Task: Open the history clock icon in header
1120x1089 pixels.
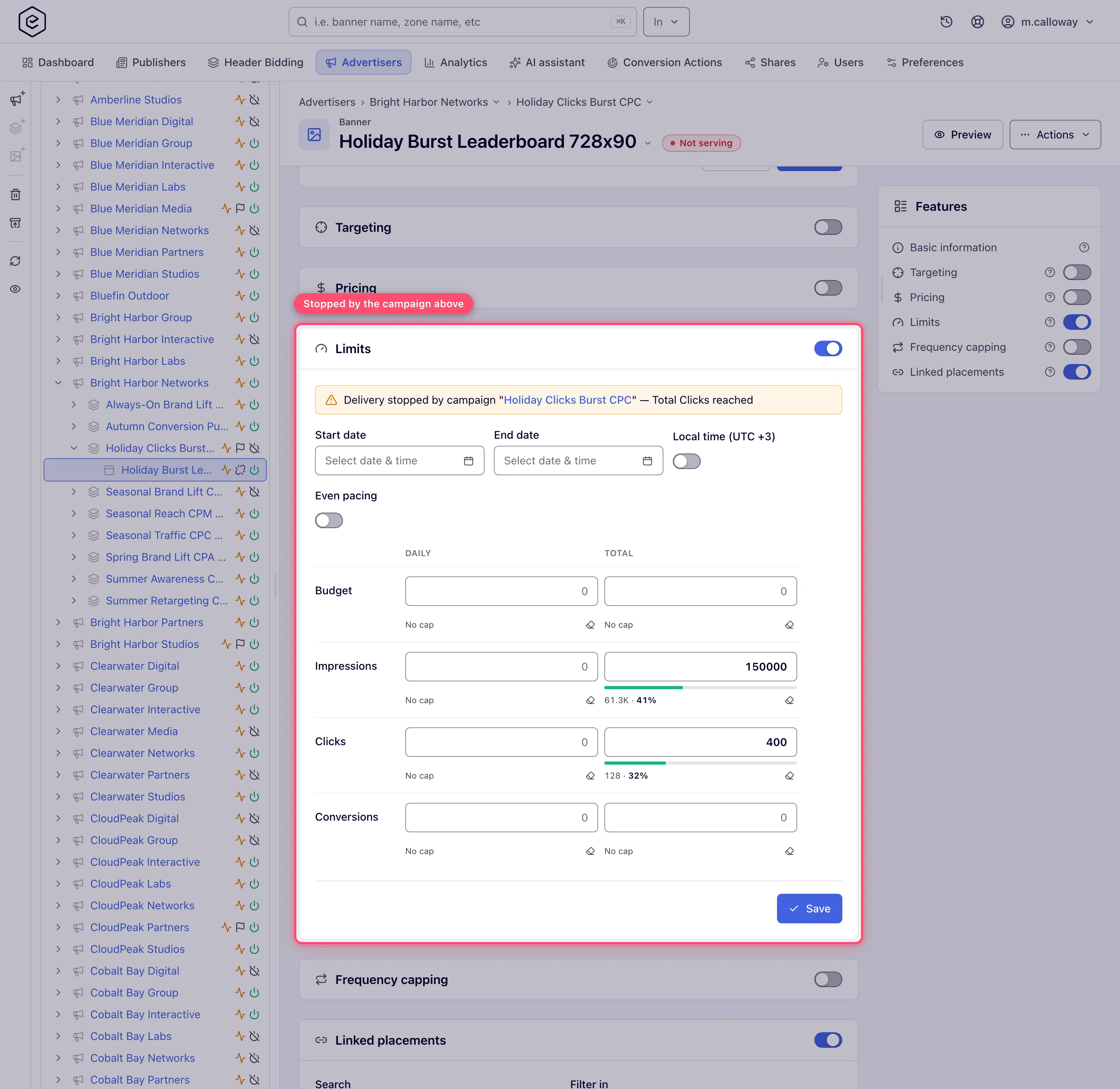Action: (946, 22)
